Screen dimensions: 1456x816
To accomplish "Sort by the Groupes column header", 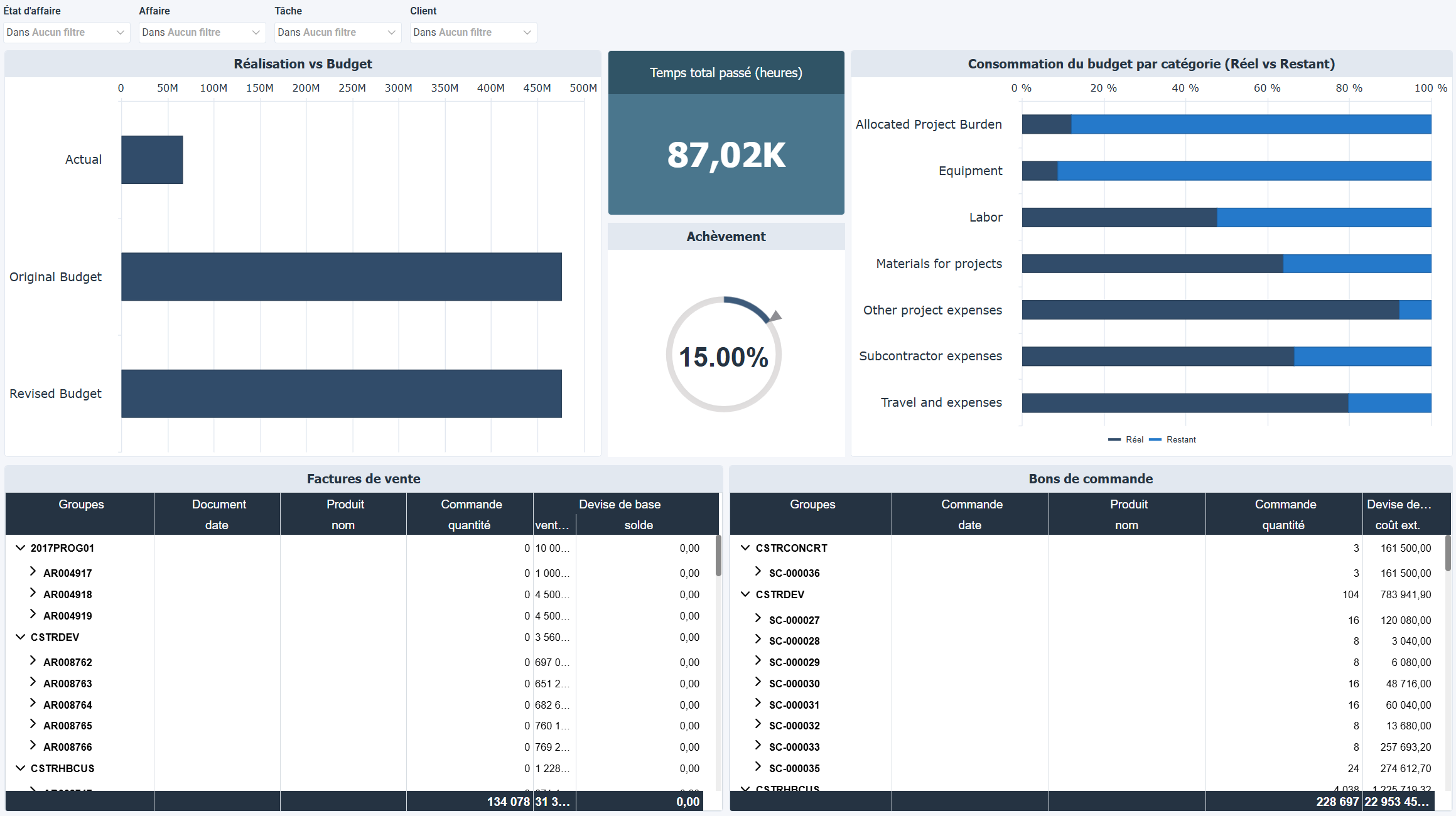I will click(x=80, y=504).
